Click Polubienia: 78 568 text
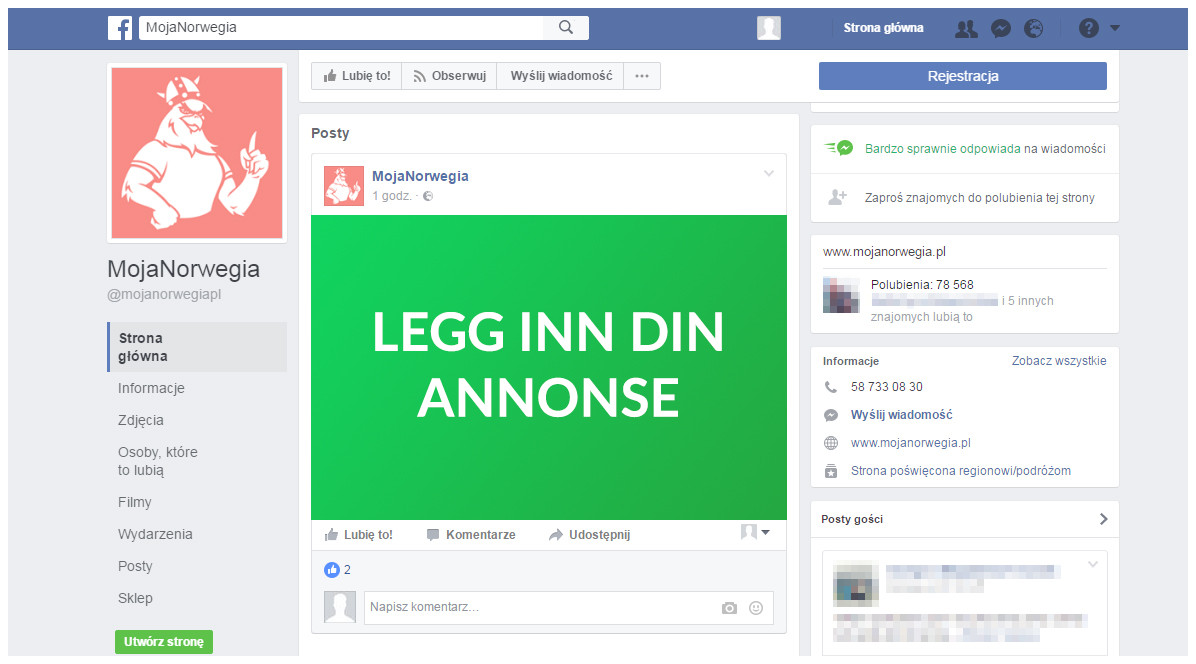 (x=922, y=284)
